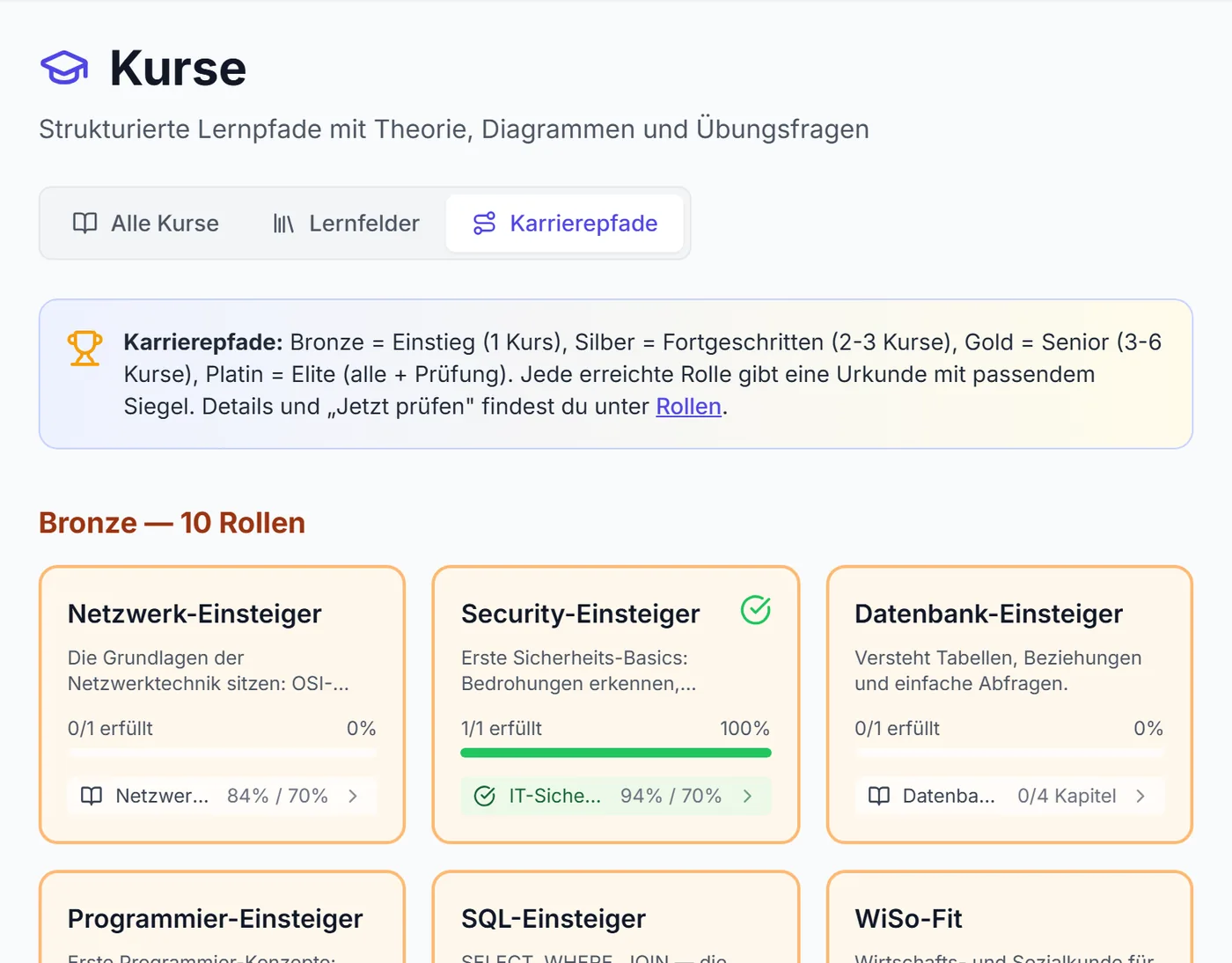Click the 100% value on Security-Einsteiger
Image resolution: width=1232 pixels, height=963 pixels.
click(744, 729)
